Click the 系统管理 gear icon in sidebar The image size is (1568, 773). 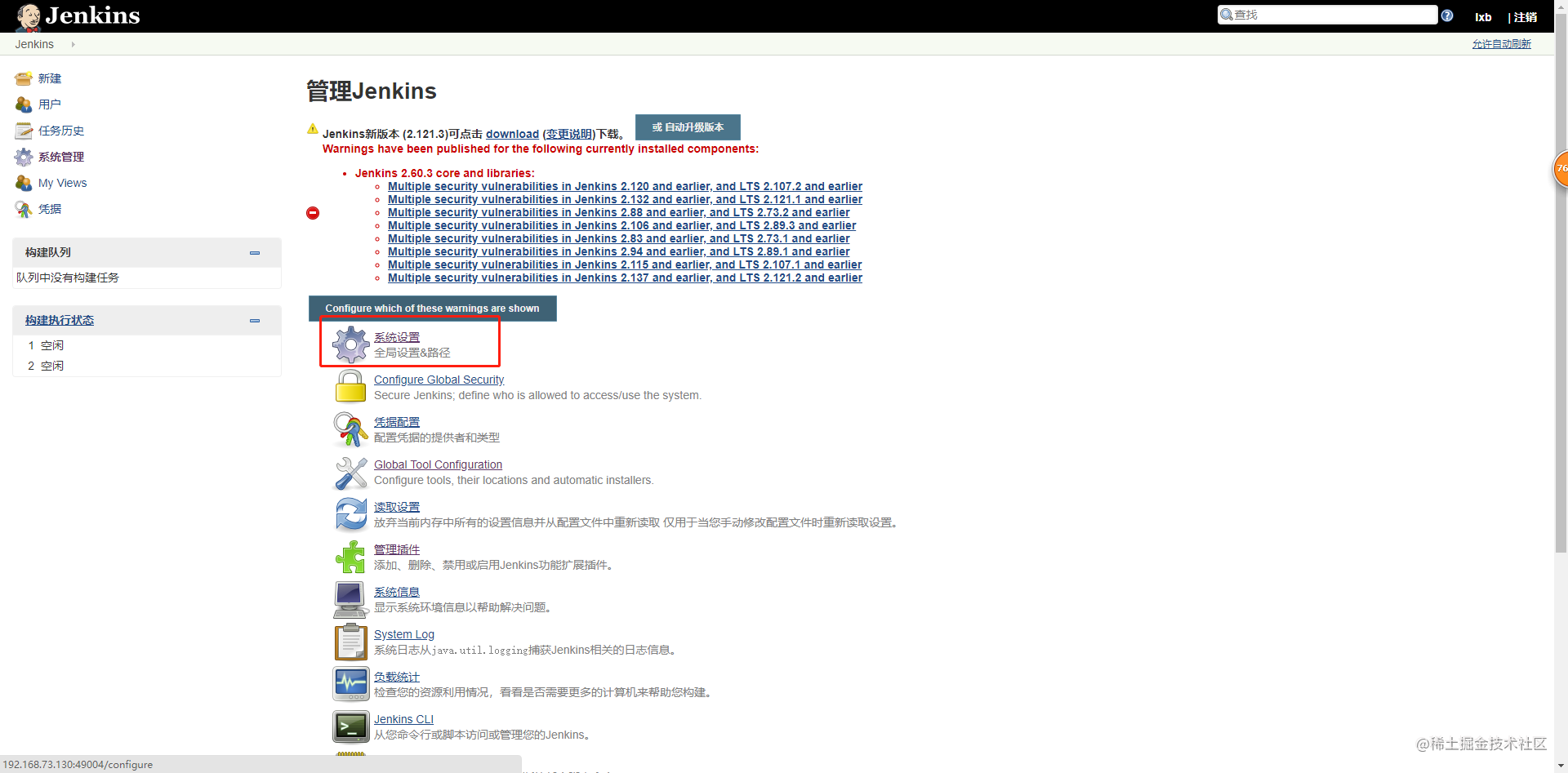click(x=24, y=157)
